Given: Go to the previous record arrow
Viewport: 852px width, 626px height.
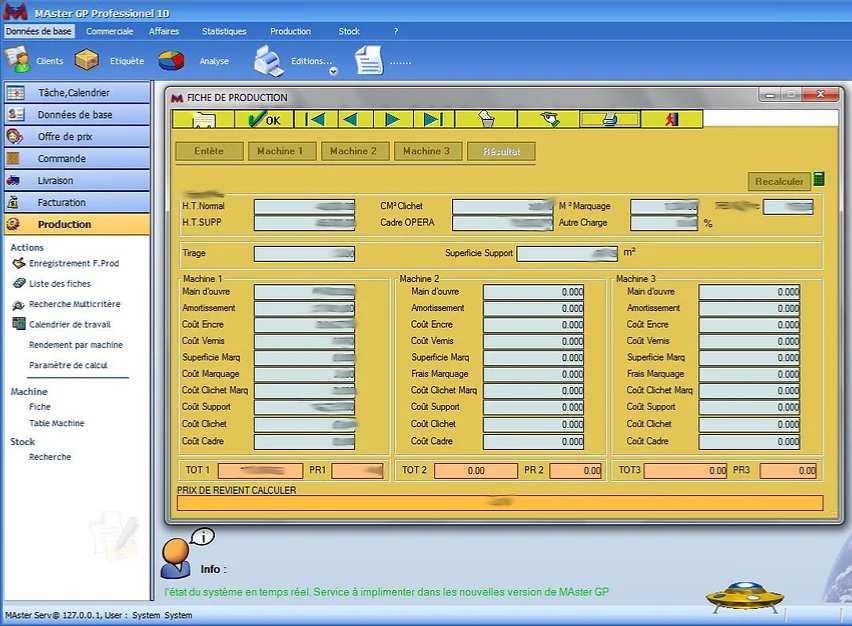Looking at the screenshot, I should [351, 119].
